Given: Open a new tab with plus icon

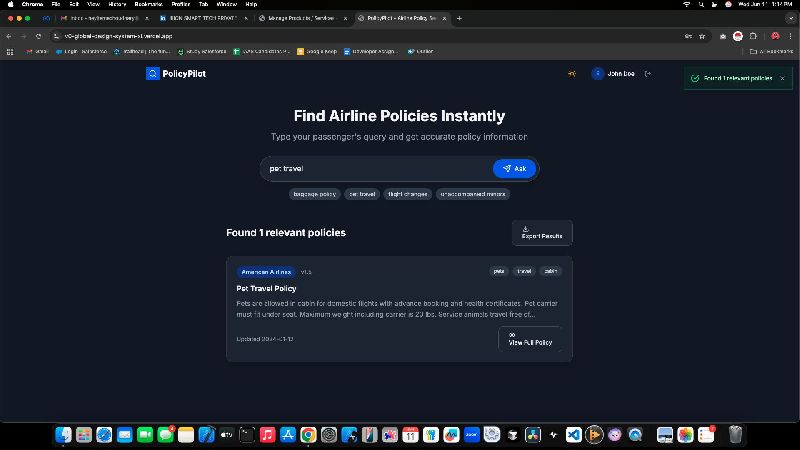Looking at the screenshot, I should pos(459,18).
